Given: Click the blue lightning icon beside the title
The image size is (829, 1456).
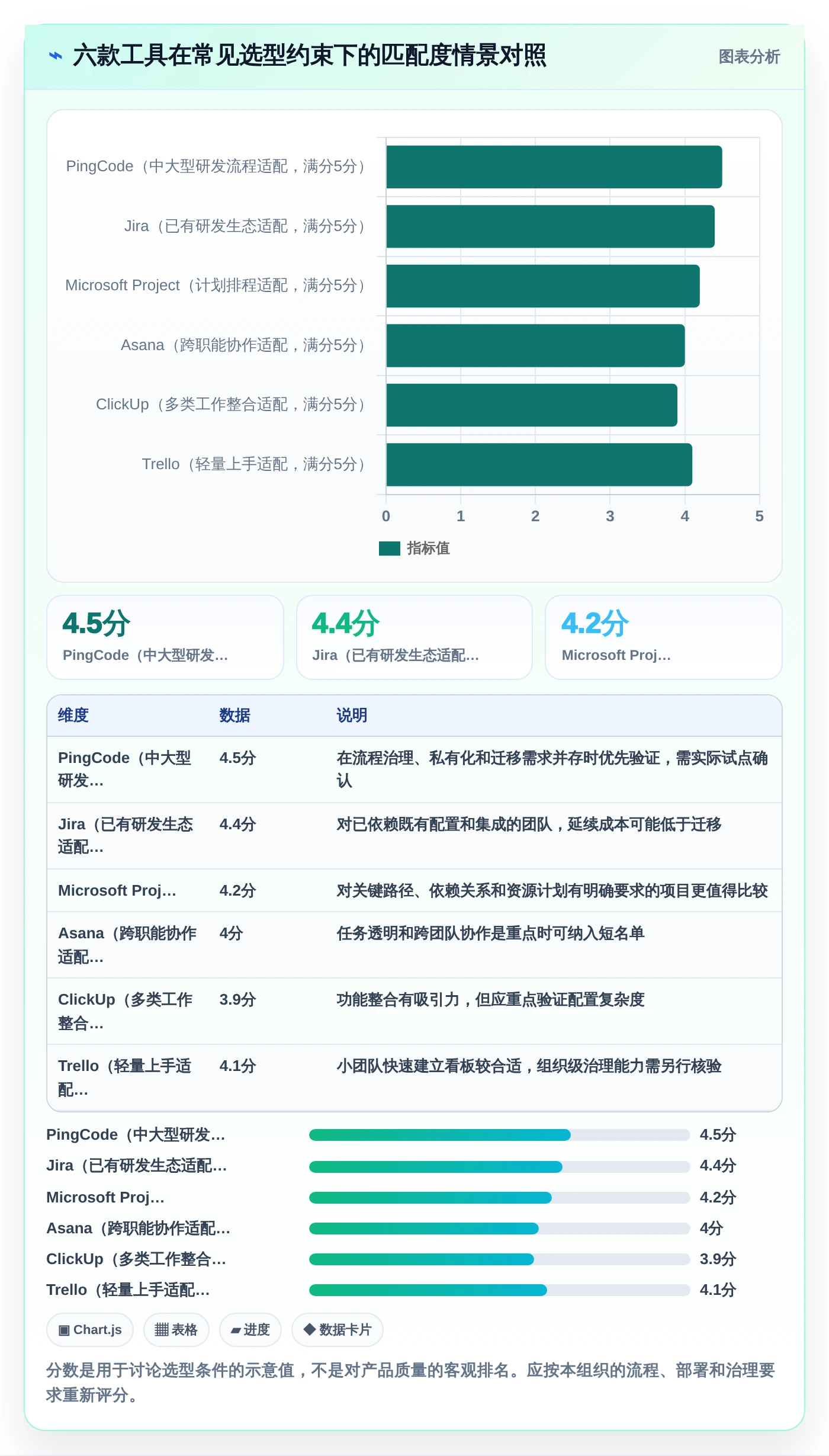Looking at the screenshot, I should 56,56.
